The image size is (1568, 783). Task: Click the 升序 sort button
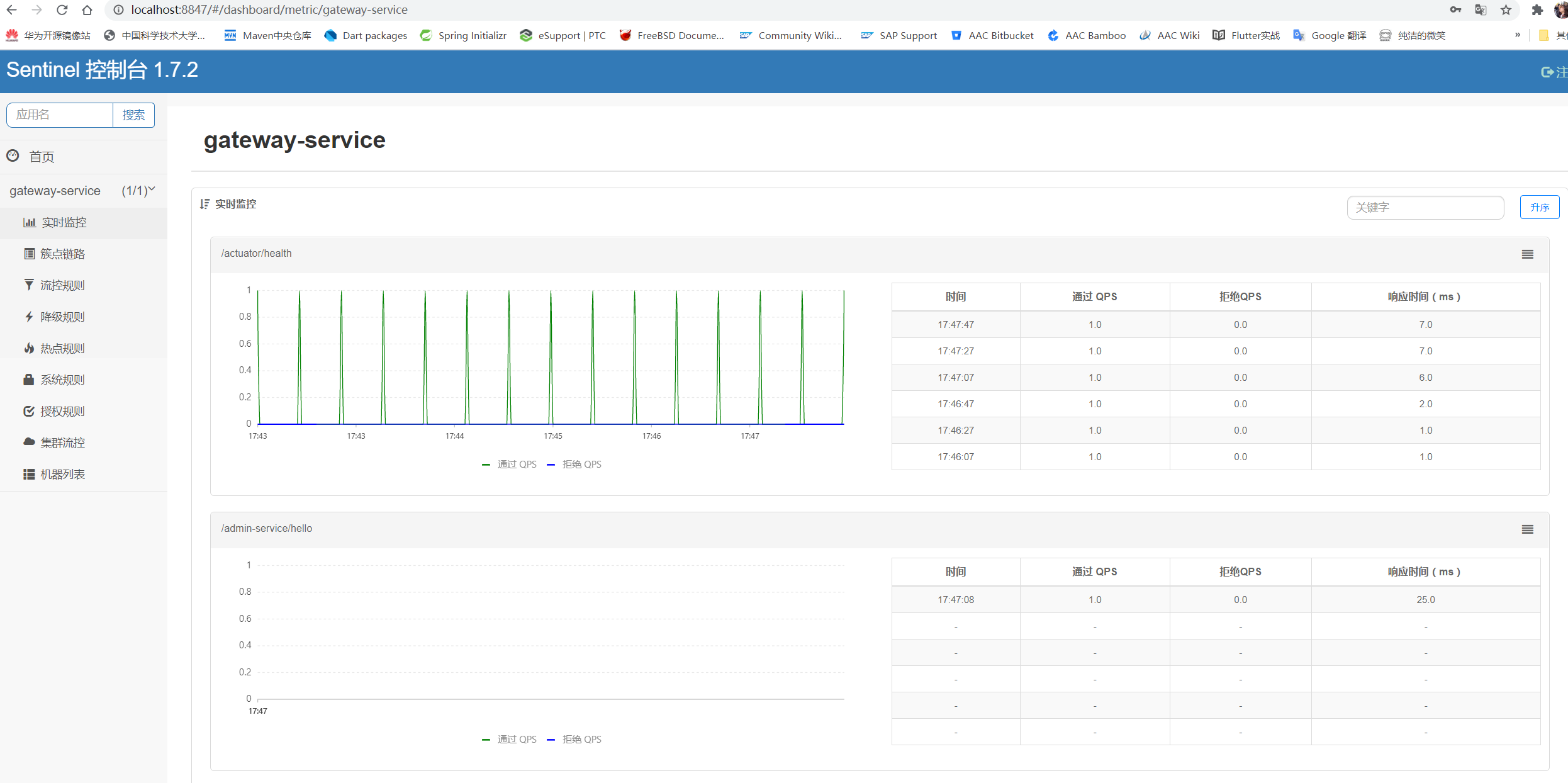1539,207
